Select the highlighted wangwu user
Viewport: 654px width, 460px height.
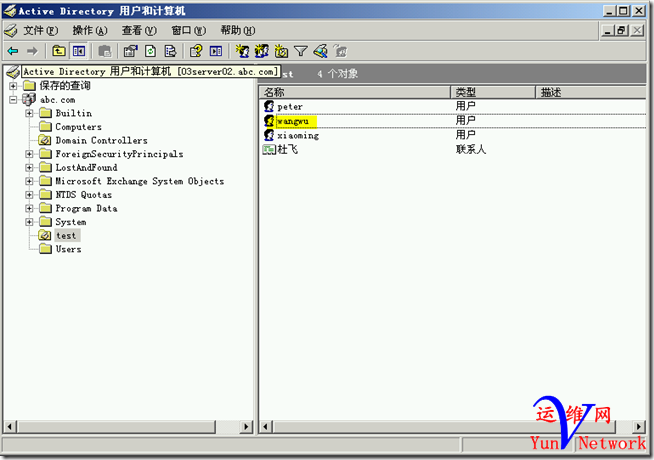pos(296,121)
